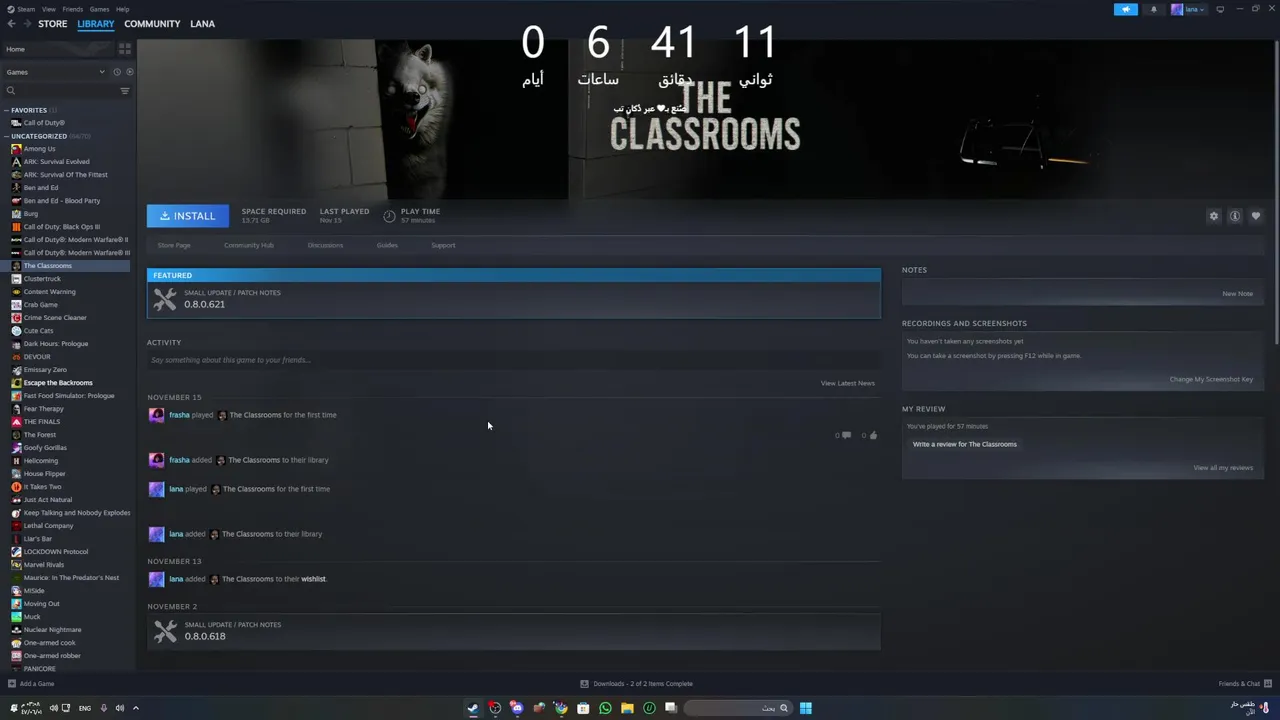Image resolution: width=1280 pixels, height=720 pixels.
Task: Switch to the STORE tab
Action: (53, 24)
